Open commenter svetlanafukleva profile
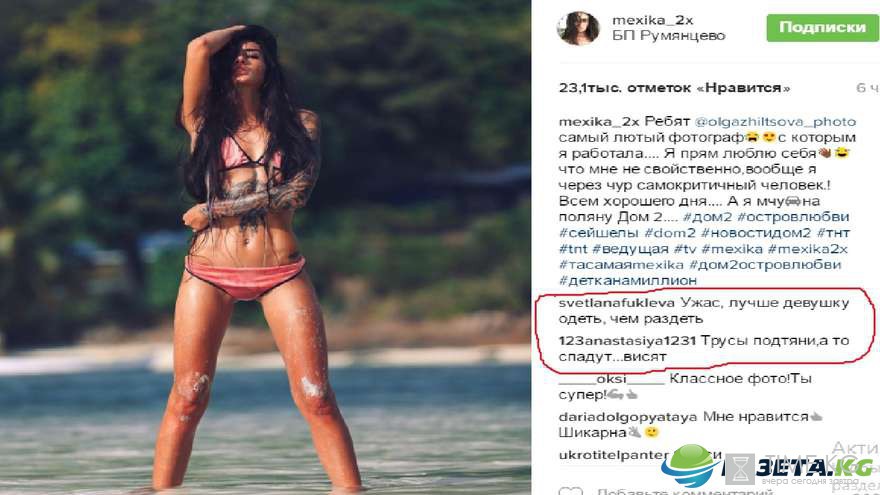This screenshot has width=880, height=495. (616, 303)
